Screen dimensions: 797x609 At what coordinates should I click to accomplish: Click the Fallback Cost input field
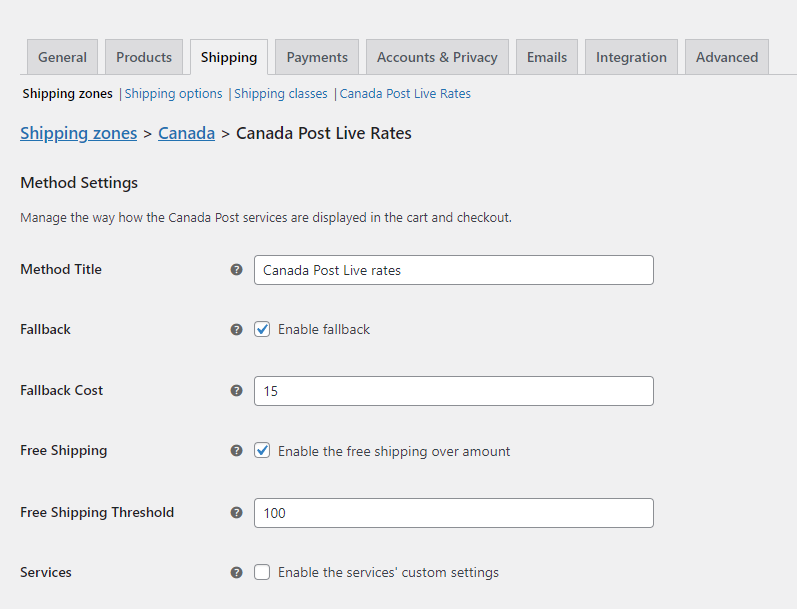point(454,391)
